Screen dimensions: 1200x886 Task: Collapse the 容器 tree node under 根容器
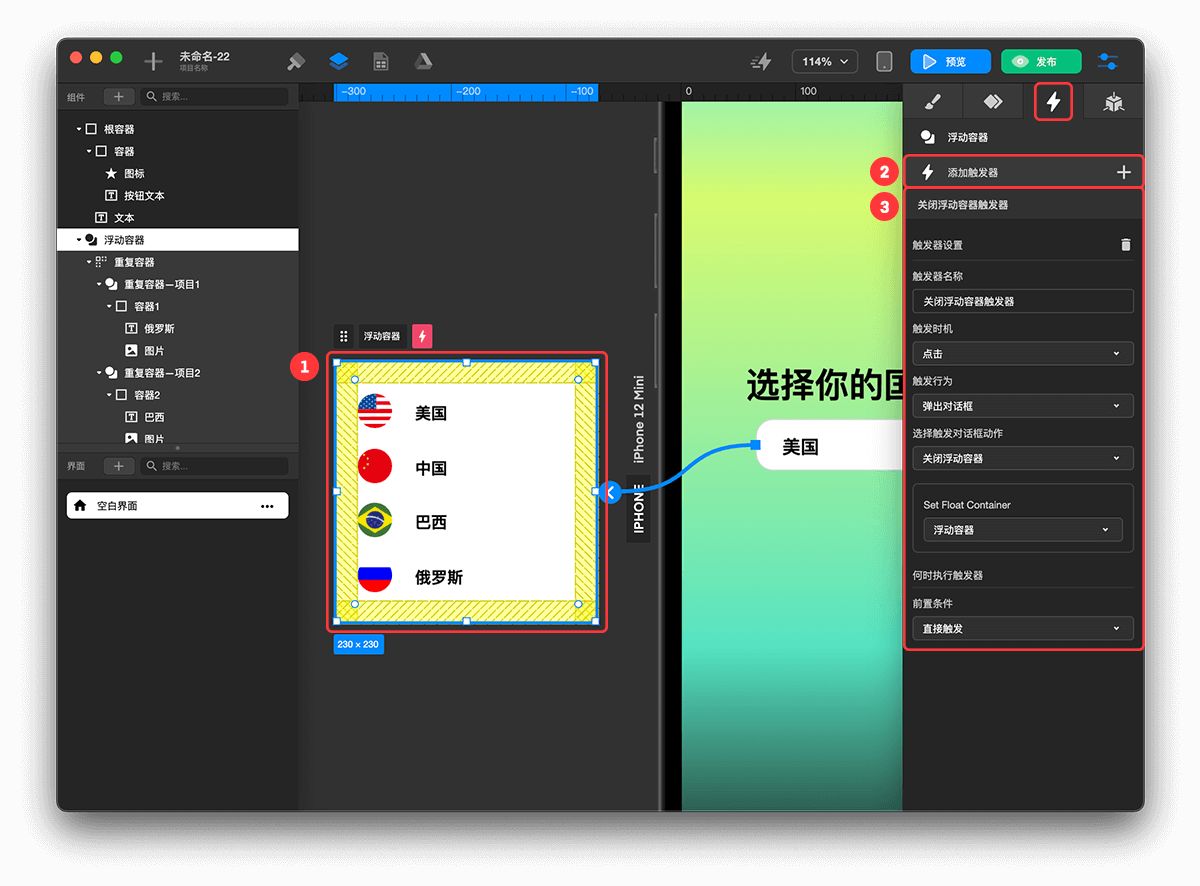89,152
